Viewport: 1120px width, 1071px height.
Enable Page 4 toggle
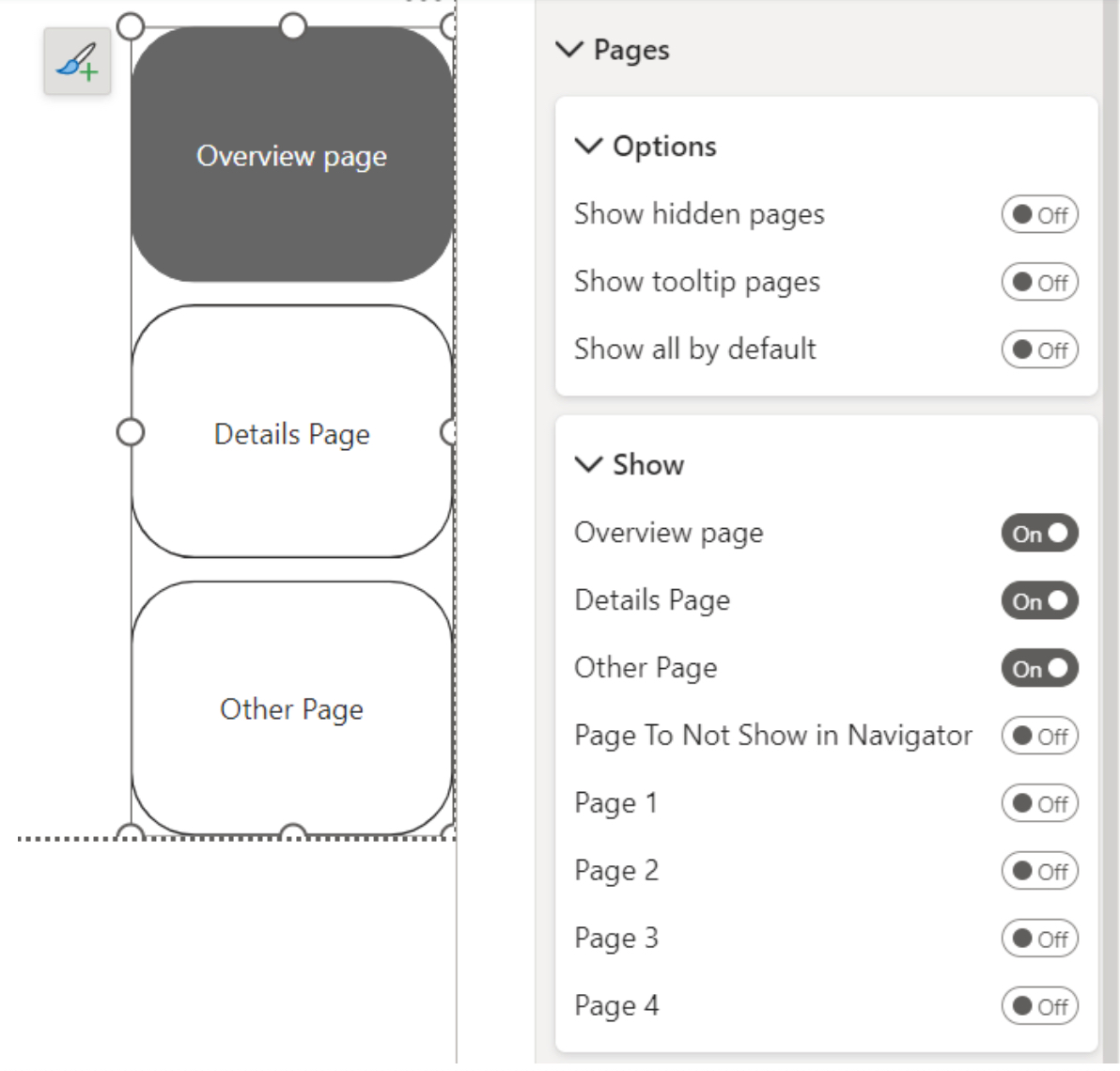pos(1039,1007)
